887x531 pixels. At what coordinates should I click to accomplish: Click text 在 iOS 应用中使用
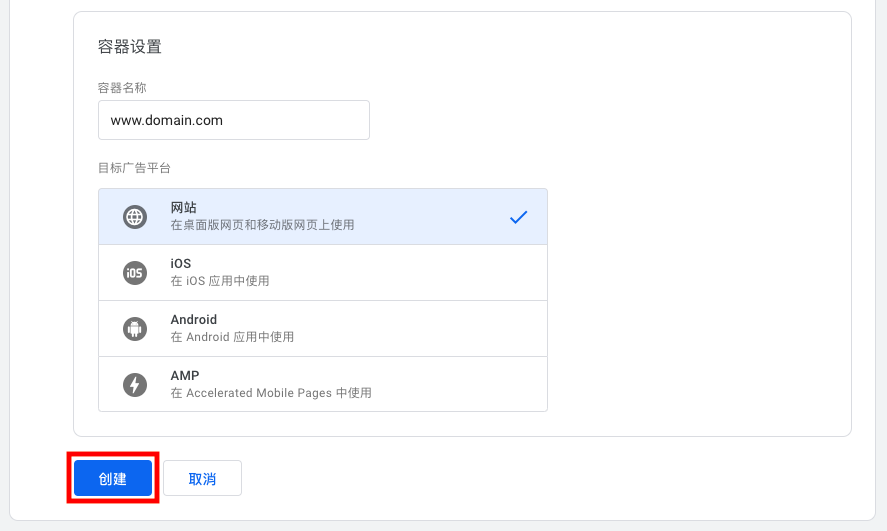pyautogui.click(x=220, y=281)
